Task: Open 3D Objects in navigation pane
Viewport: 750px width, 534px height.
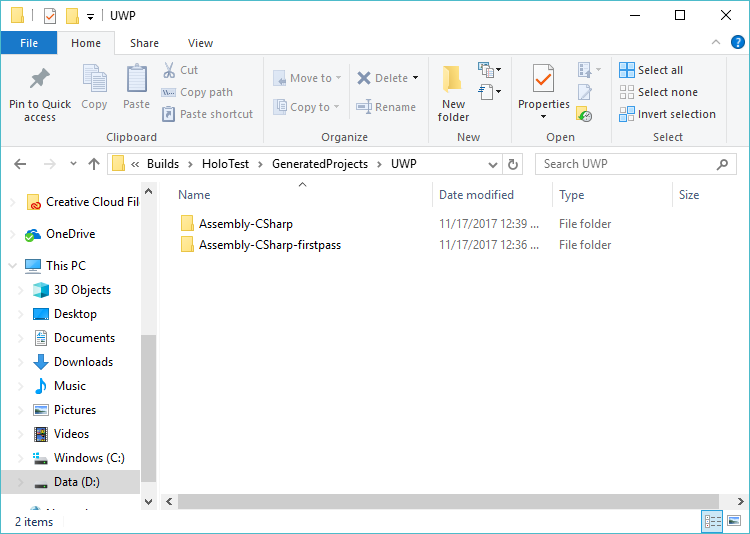Action: point(72,290)
